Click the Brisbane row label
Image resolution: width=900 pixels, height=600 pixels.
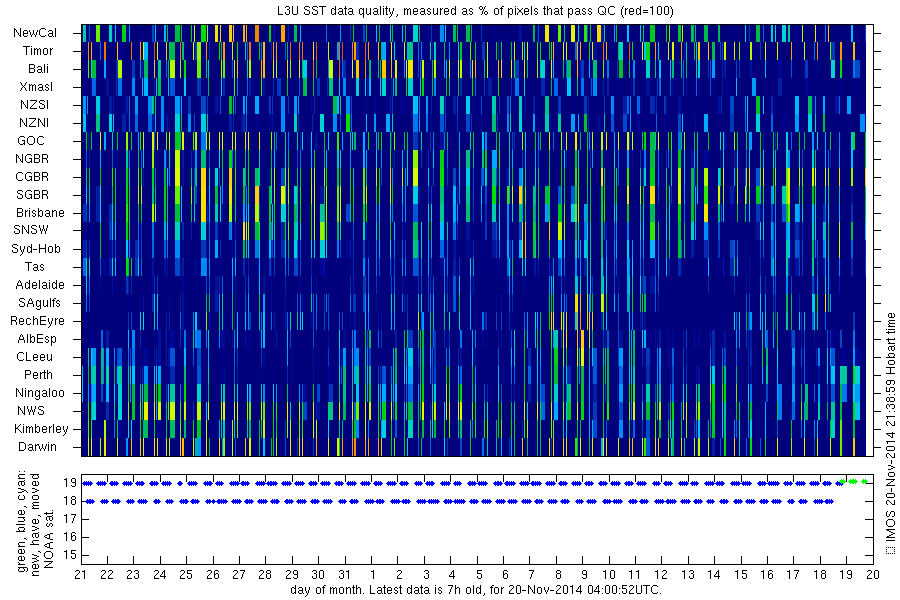[40, 212]
